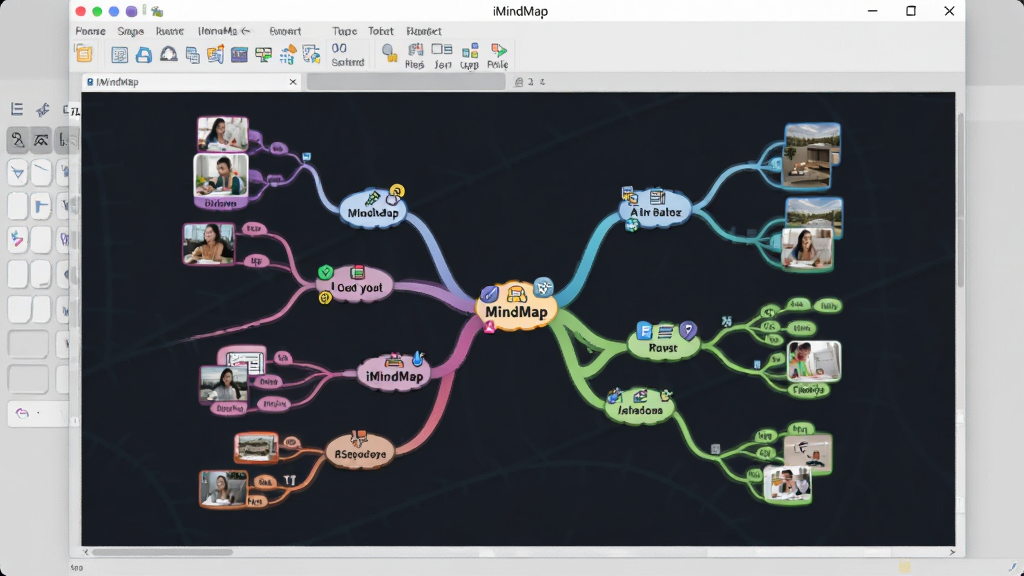
Task: Open the 'Raene' menu
Action: coord(170,31)
